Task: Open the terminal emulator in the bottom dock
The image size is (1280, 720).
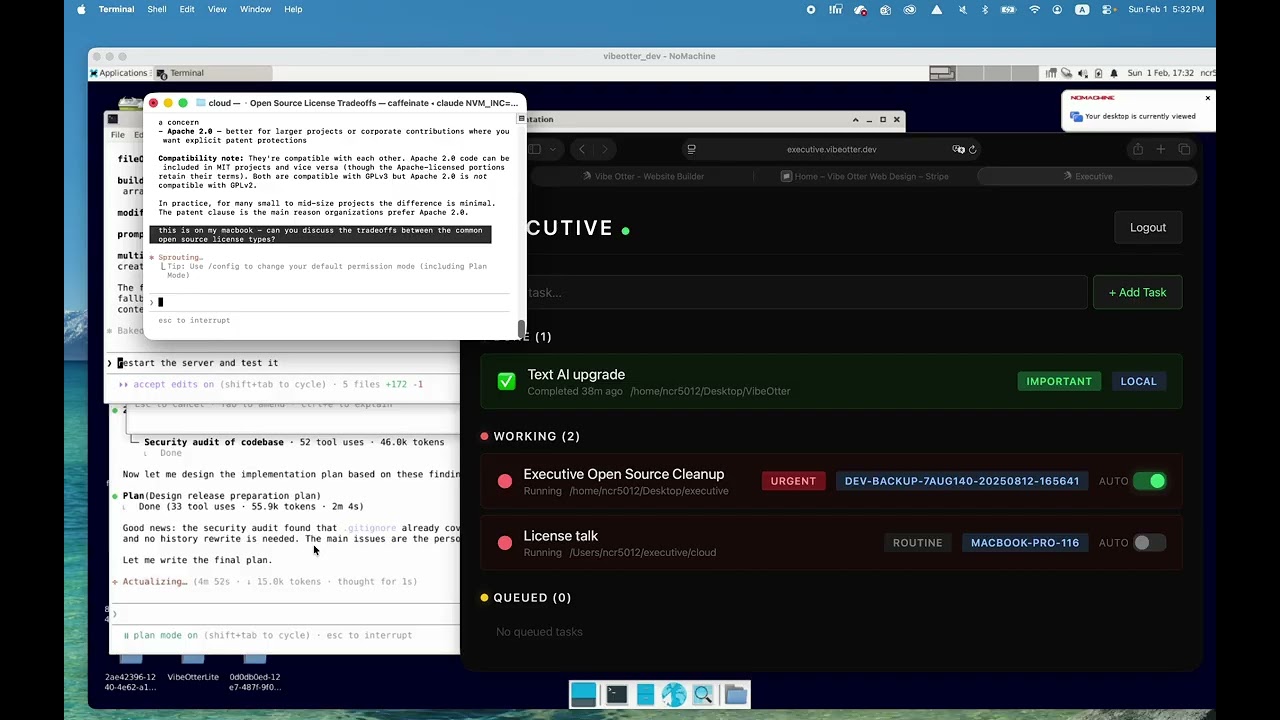Action: pyautogui.click(x=617, y=694)
